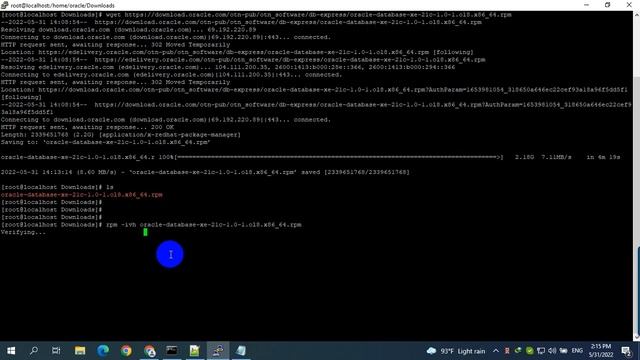Click the 'Saving to:' output line
Image resolution: width=640 pixels, height=360 pixels.
tap(106, 142)
